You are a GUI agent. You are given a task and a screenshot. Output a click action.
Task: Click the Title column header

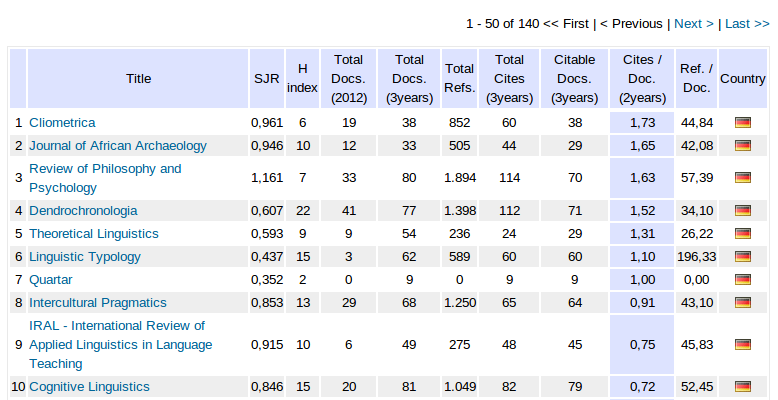click(138, 78)
